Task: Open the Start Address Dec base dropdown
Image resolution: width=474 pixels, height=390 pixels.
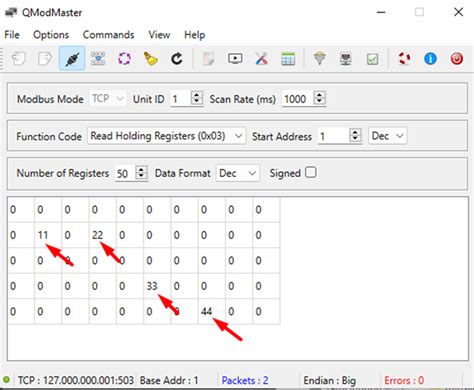Action: (x=387, y=136)
